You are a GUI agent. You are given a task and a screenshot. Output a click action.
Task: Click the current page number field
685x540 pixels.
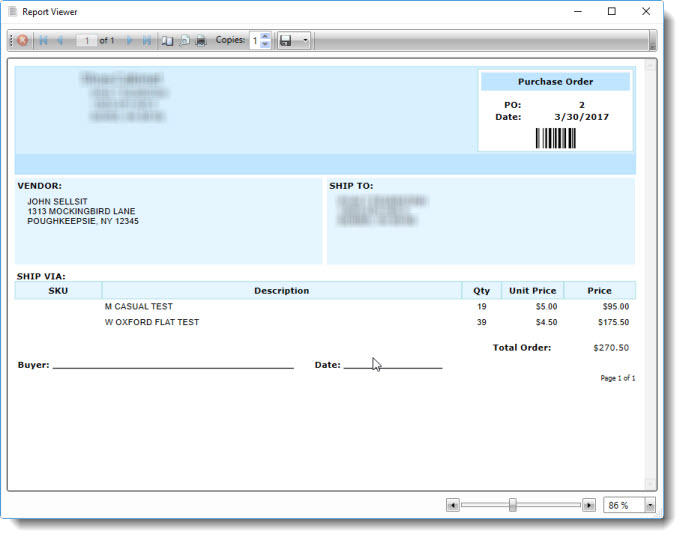pyautogui.click(x=86, y=41)
